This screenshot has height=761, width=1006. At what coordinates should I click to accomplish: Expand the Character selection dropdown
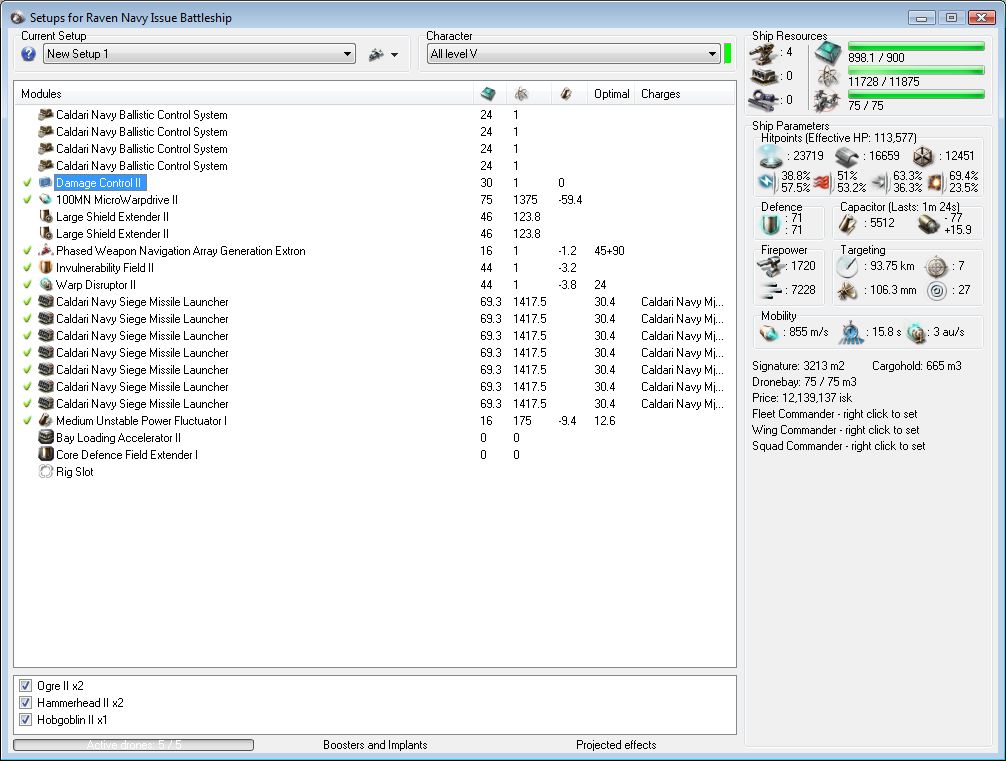(x=712, y=54)
